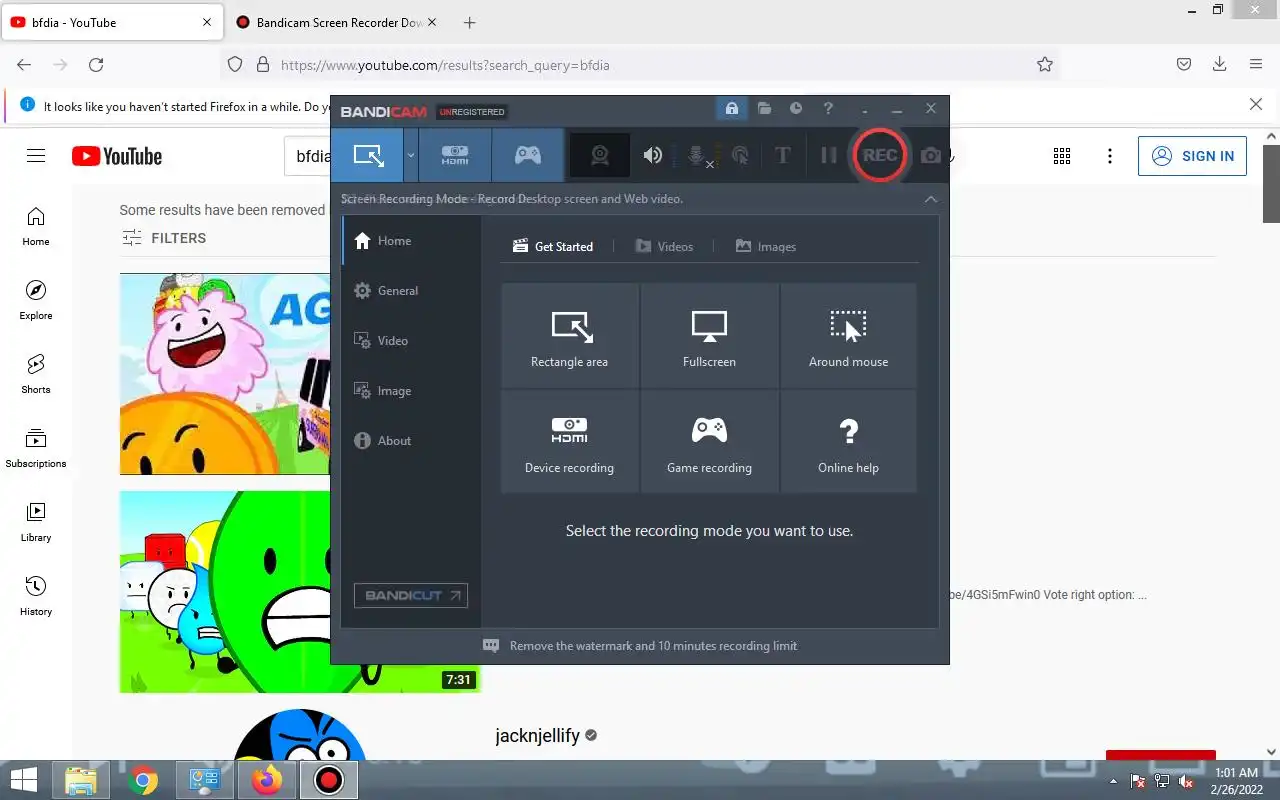The height and width of the screenshot is (800, 1280).
Task: Switch to the Images tab
Action: (766, 246)
